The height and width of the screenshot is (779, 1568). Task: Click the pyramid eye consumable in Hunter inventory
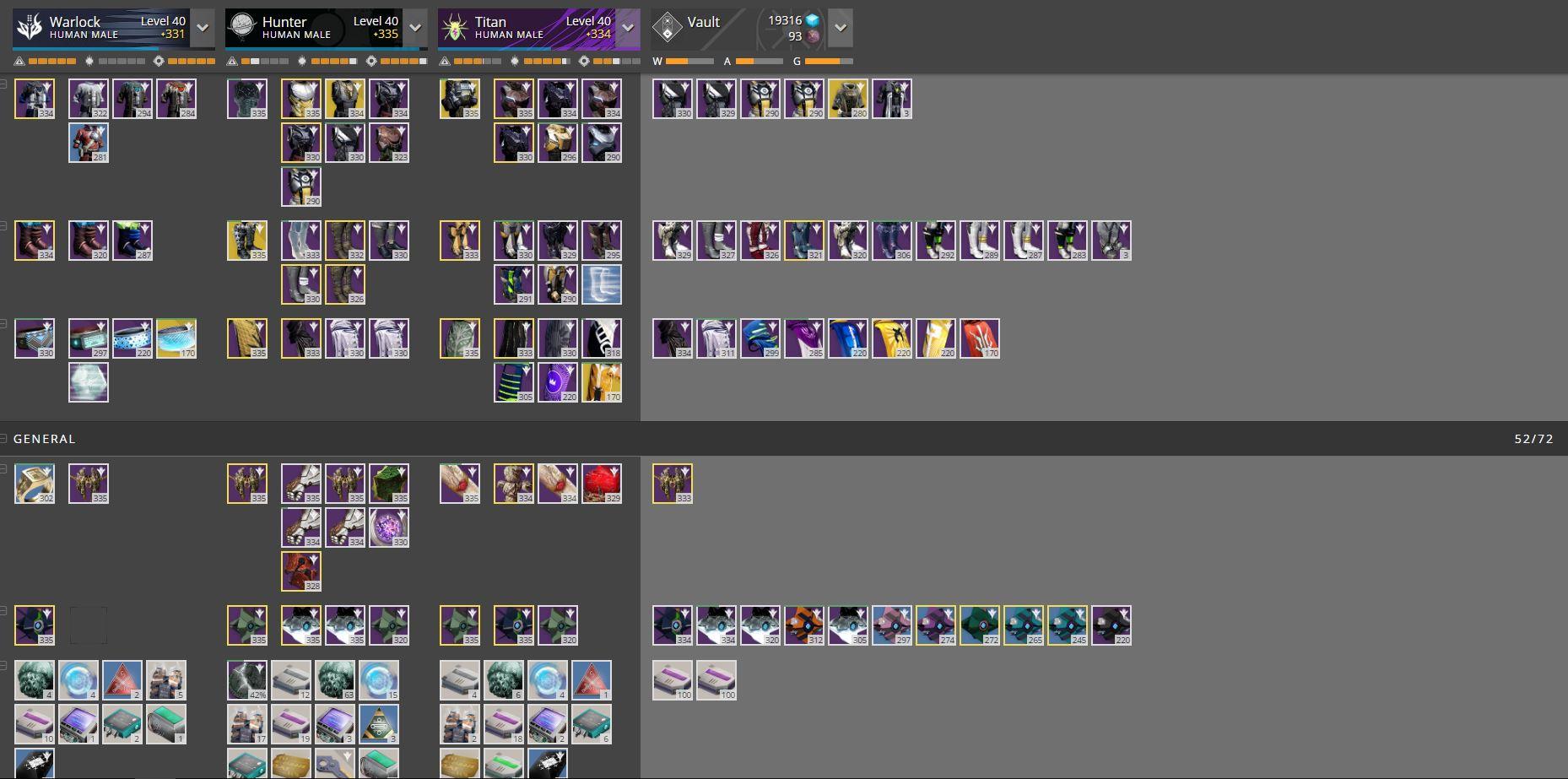[379, 724]
